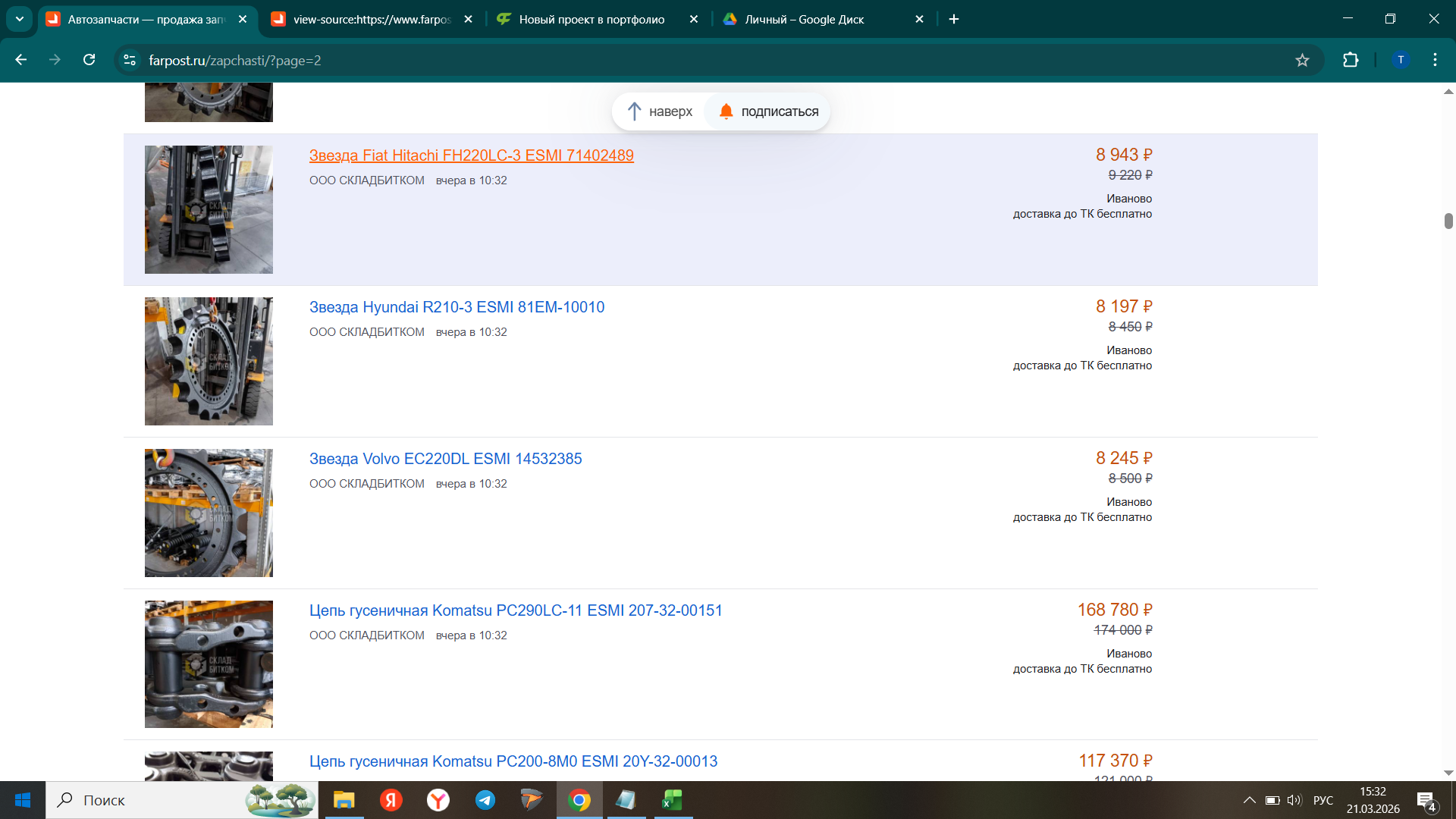Click the 8 197 ₽ price

(x=1123, y=306)
